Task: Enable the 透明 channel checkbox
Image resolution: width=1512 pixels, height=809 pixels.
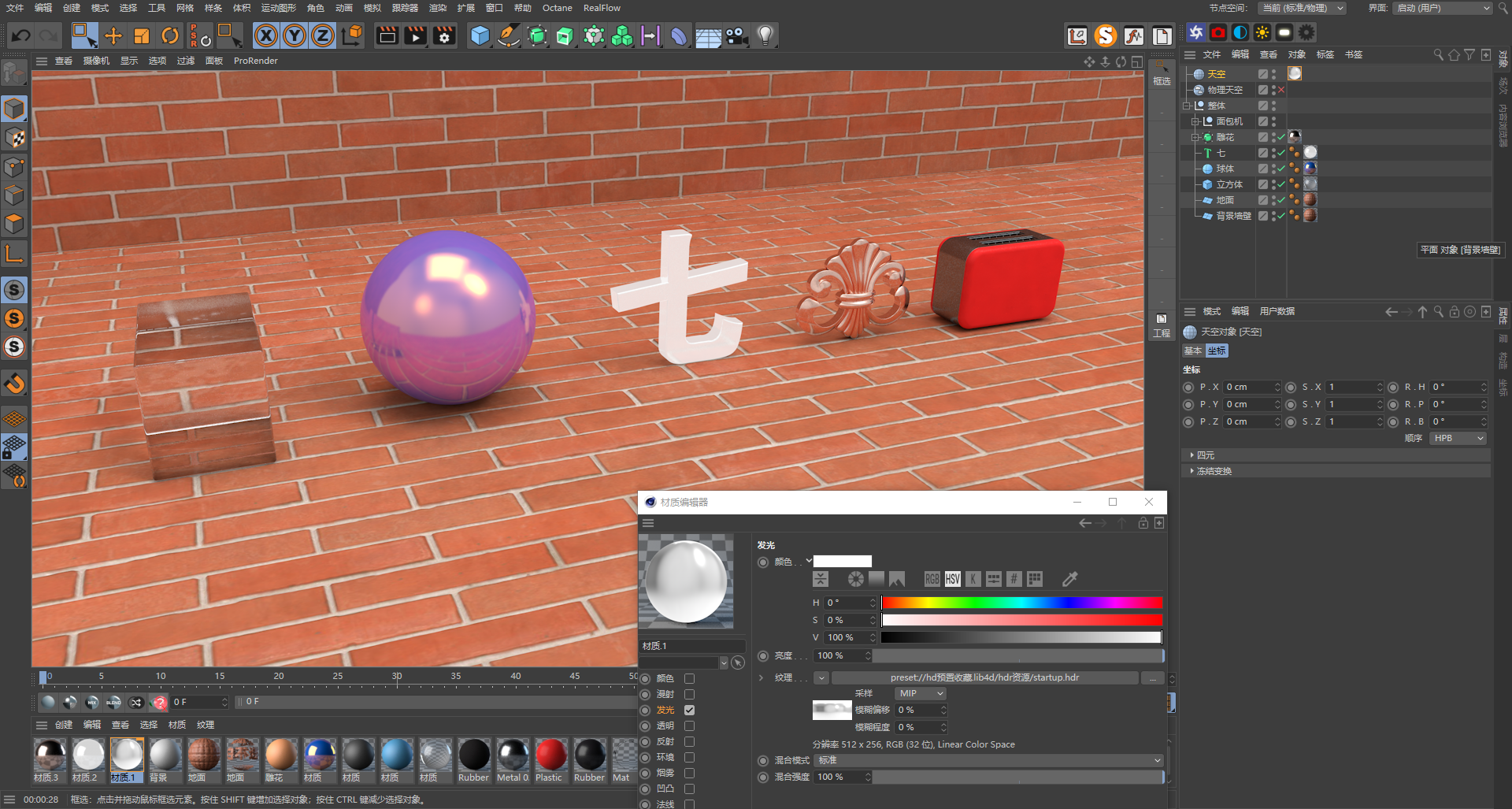Action: pyautogui.click(x=689, y=726)
